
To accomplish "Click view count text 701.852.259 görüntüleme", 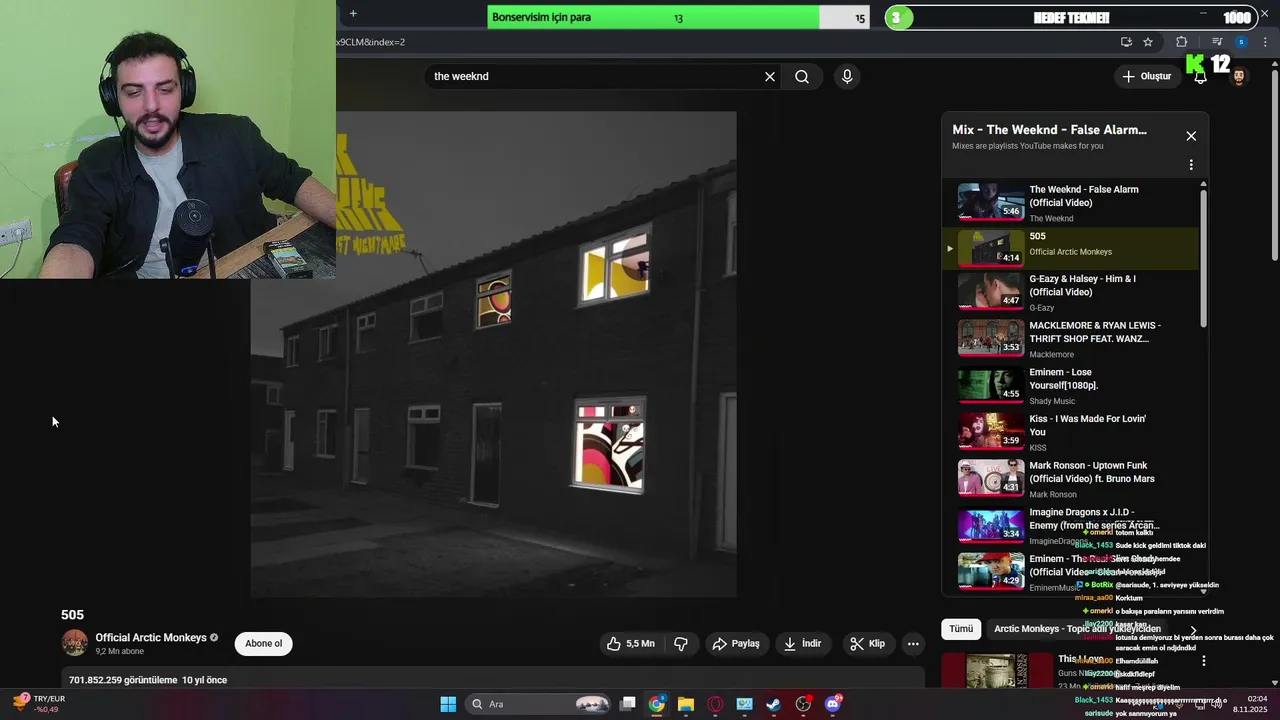I will pos(123,680).
